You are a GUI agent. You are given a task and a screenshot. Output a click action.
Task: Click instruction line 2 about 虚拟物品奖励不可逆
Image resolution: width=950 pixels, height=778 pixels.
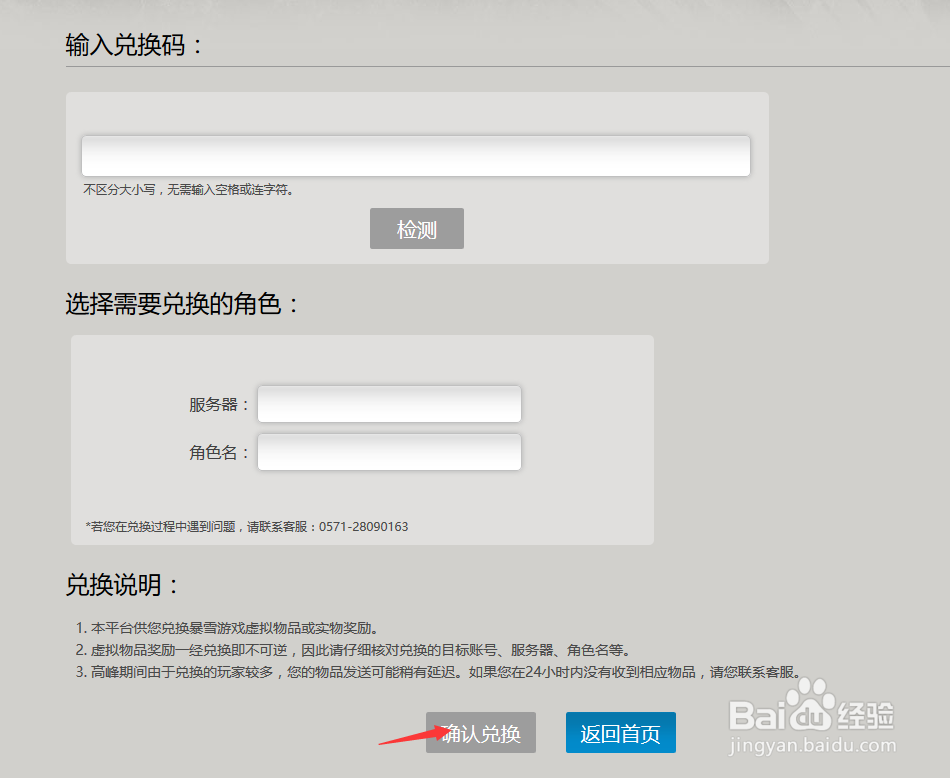[353, 650]
